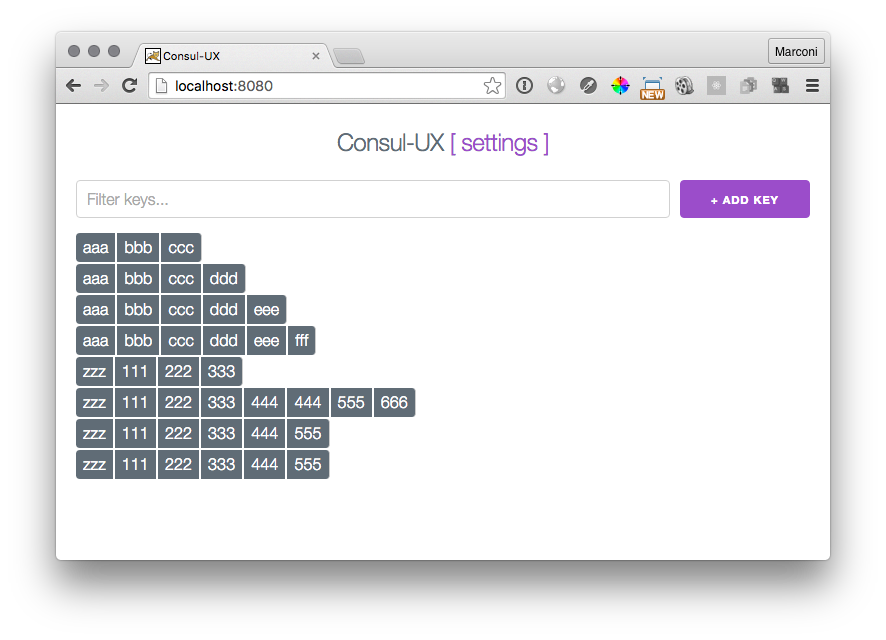Image resolution: width=886 pixels, height=640 pixels.
Task: Click the 111 segment in the zzz row ending 333
Action: click(x=135, y=371)
